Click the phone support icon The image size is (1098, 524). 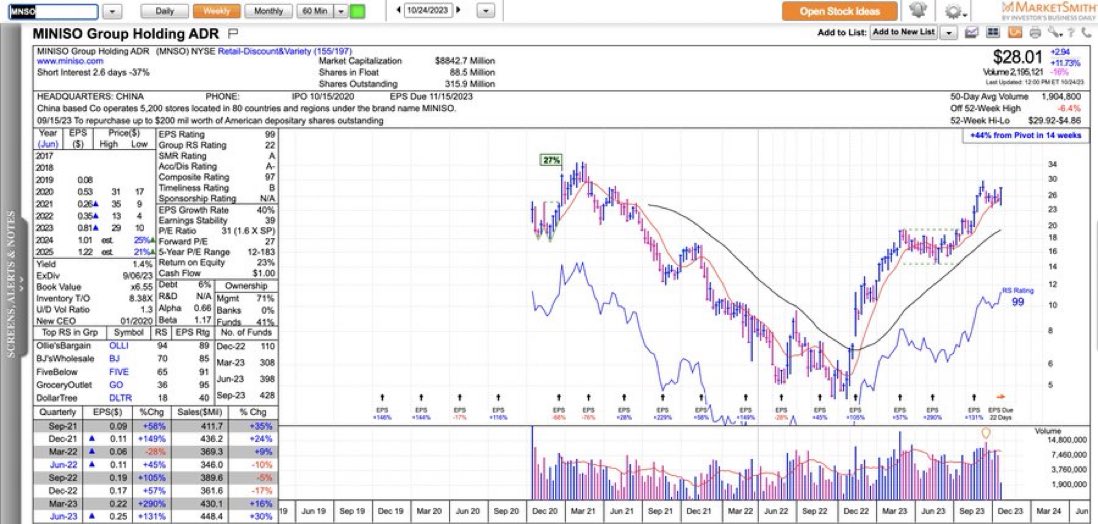tap(1085, 32)
